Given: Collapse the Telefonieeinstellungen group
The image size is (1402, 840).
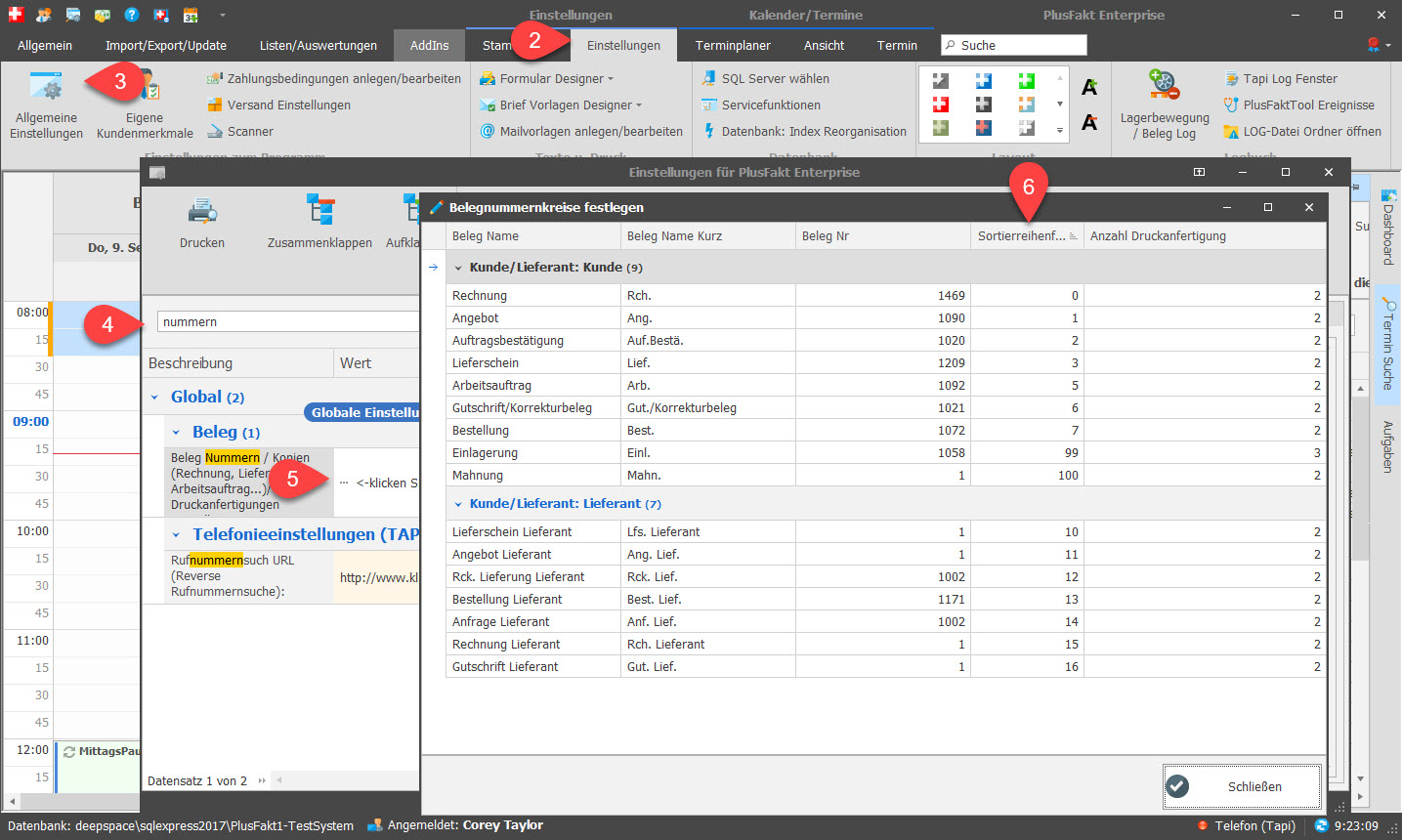Looking at the screenshot, I should (176, 535).
